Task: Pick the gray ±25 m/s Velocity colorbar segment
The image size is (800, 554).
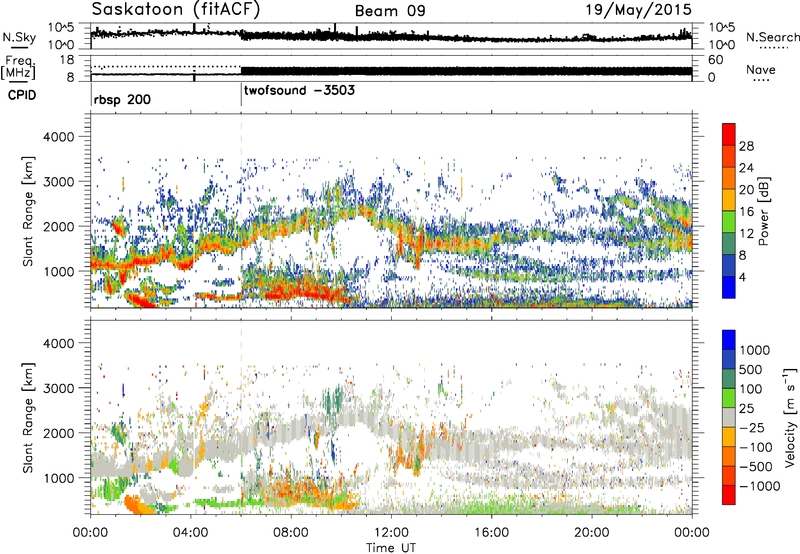Action: click(729, 417)
